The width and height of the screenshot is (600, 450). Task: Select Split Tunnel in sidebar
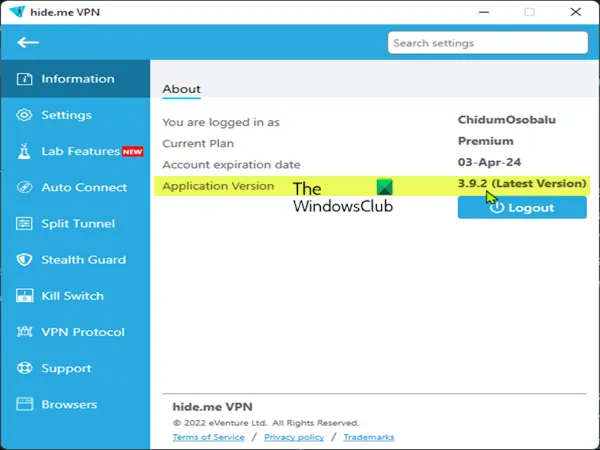point(75,223)
